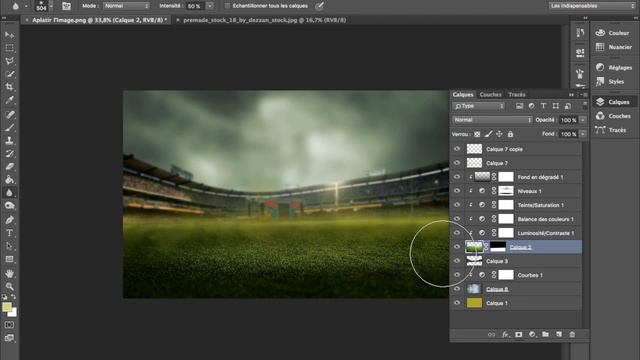640x360 pixels.
Task: Select the History Brush tool
Action: [9, 153]
